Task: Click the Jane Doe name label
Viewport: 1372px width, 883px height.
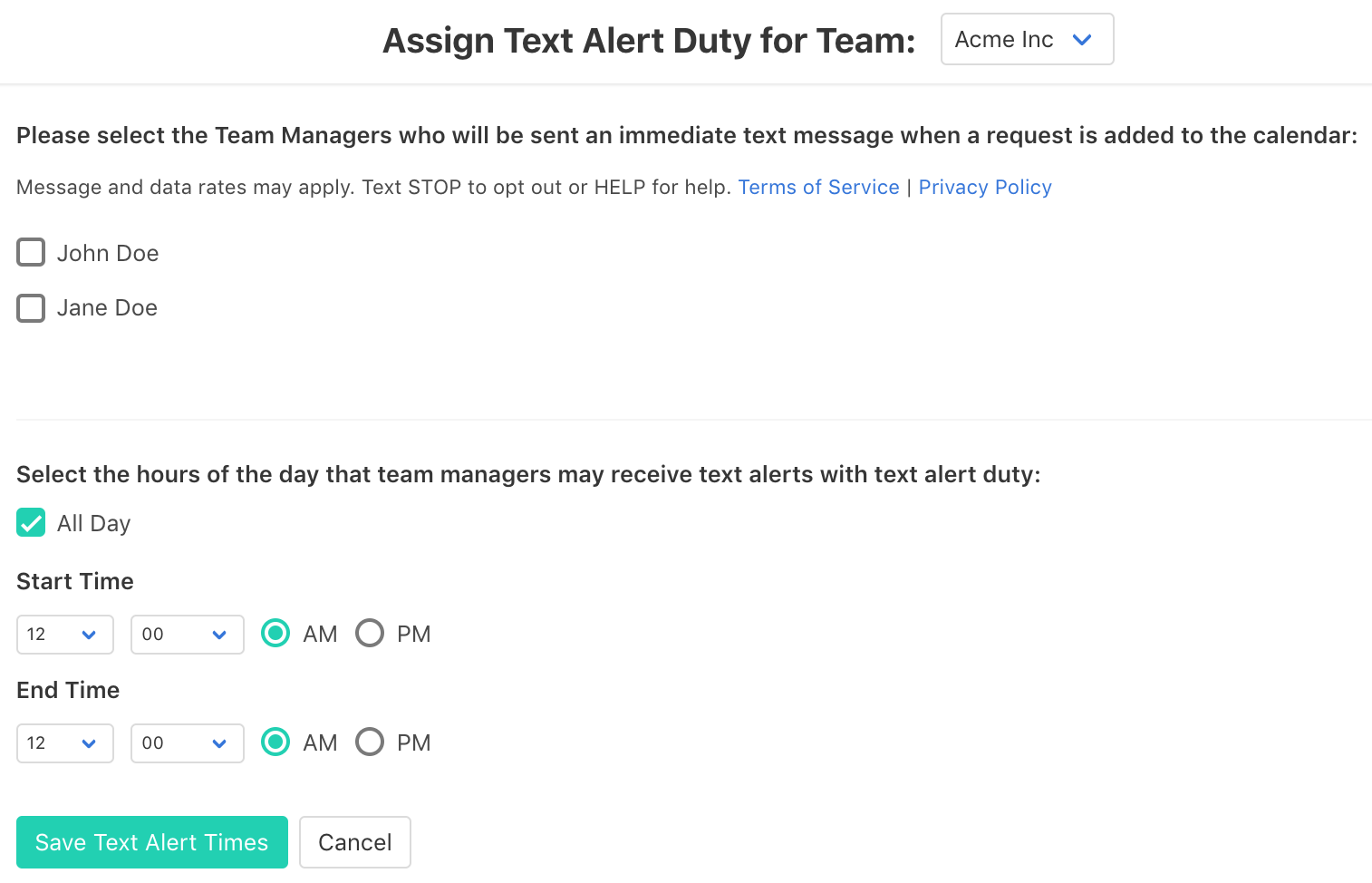Action: 107,308
